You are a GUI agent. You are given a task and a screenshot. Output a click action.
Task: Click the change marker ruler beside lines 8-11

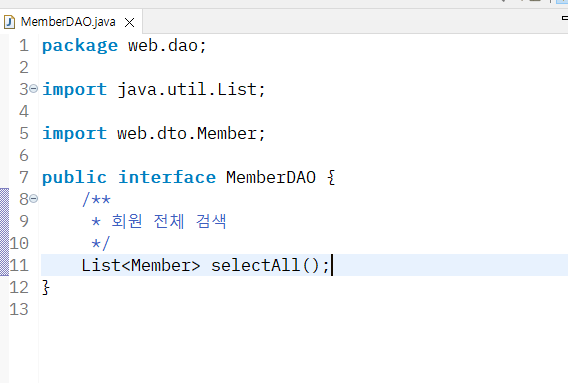pos(4,232)
